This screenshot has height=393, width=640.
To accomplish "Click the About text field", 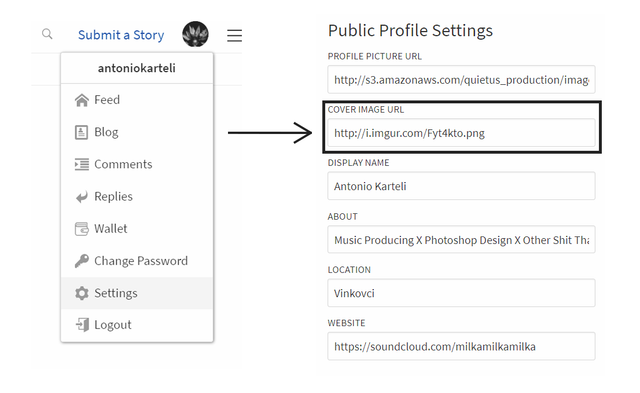I will click(x=461, y=240).
